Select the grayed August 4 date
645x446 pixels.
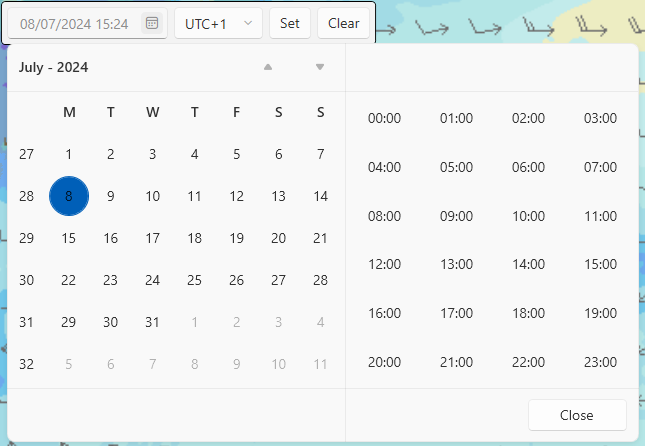pos(320,322)
